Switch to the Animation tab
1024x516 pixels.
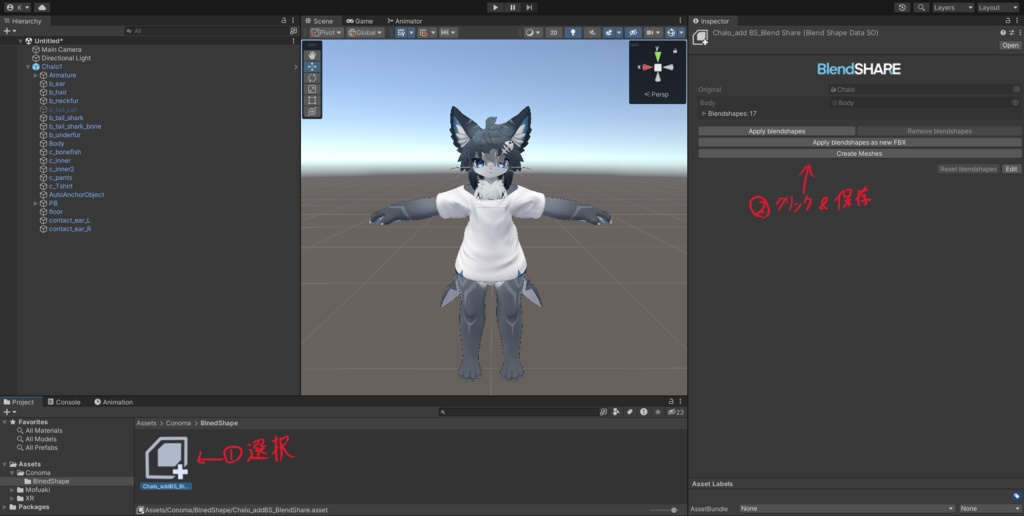point(114,402)
